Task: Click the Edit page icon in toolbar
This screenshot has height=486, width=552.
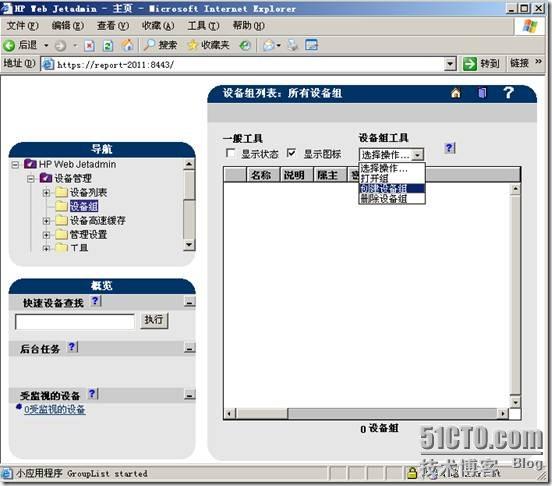Action: [x=312, y=45]
